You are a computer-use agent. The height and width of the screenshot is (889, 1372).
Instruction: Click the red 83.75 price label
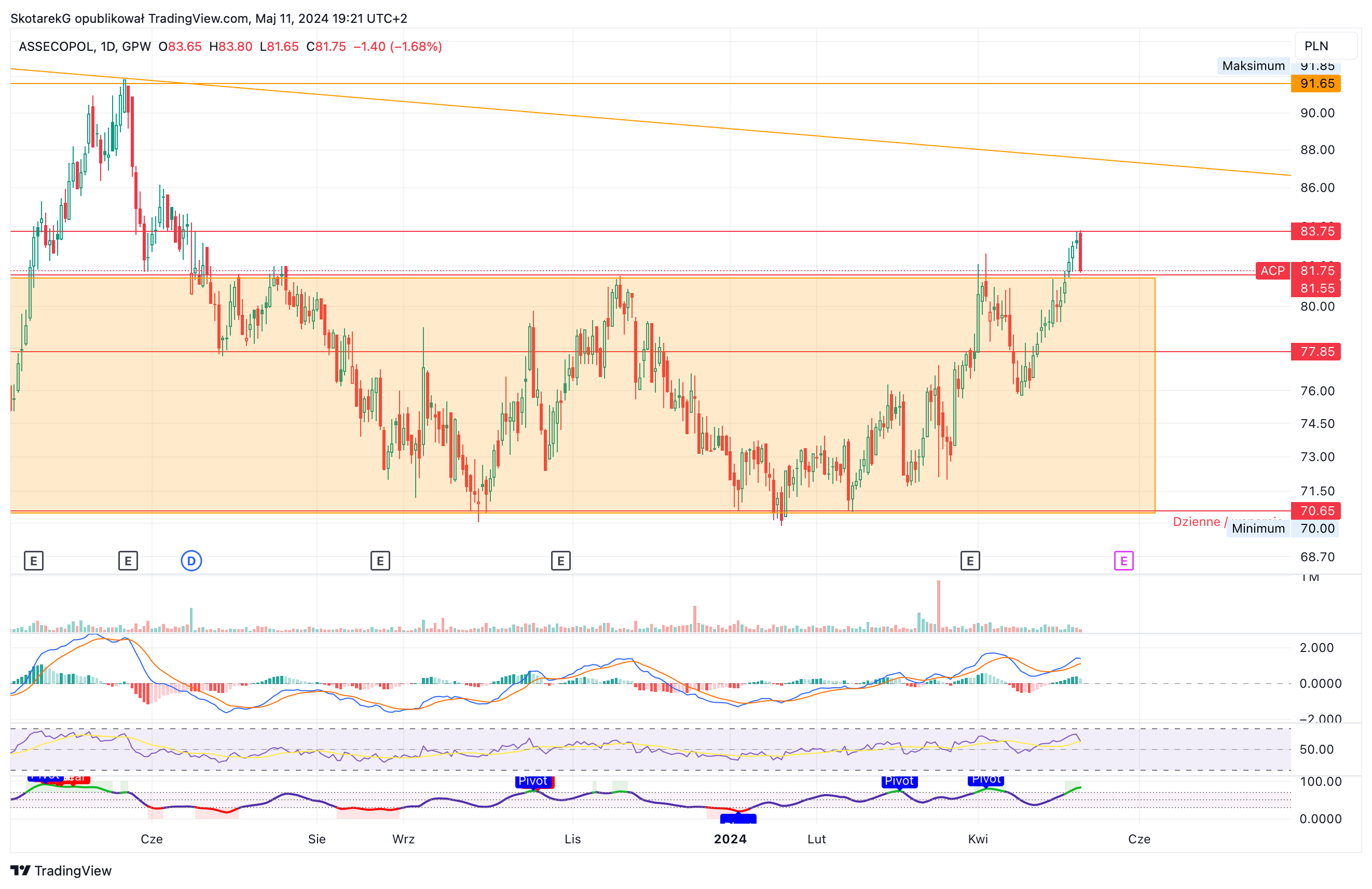point(1316,231)
